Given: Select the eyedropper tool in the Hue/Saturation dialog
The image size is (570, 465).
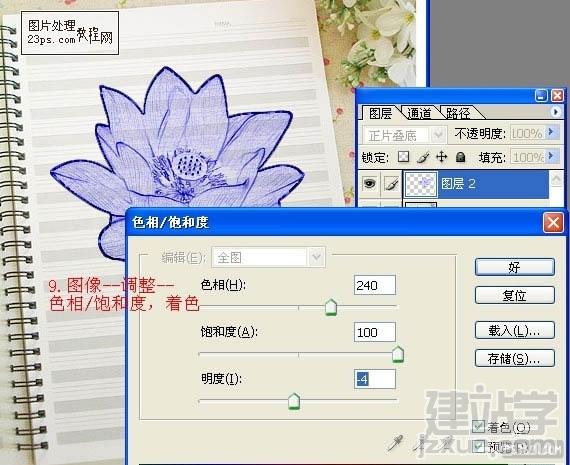Looking at the screenshot, I should [396, 443].
